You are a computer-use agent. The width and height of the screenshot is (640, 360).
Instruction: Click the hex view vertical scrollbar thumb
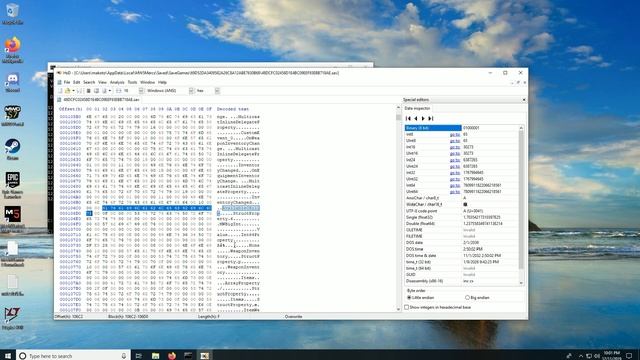click(398, 117)
